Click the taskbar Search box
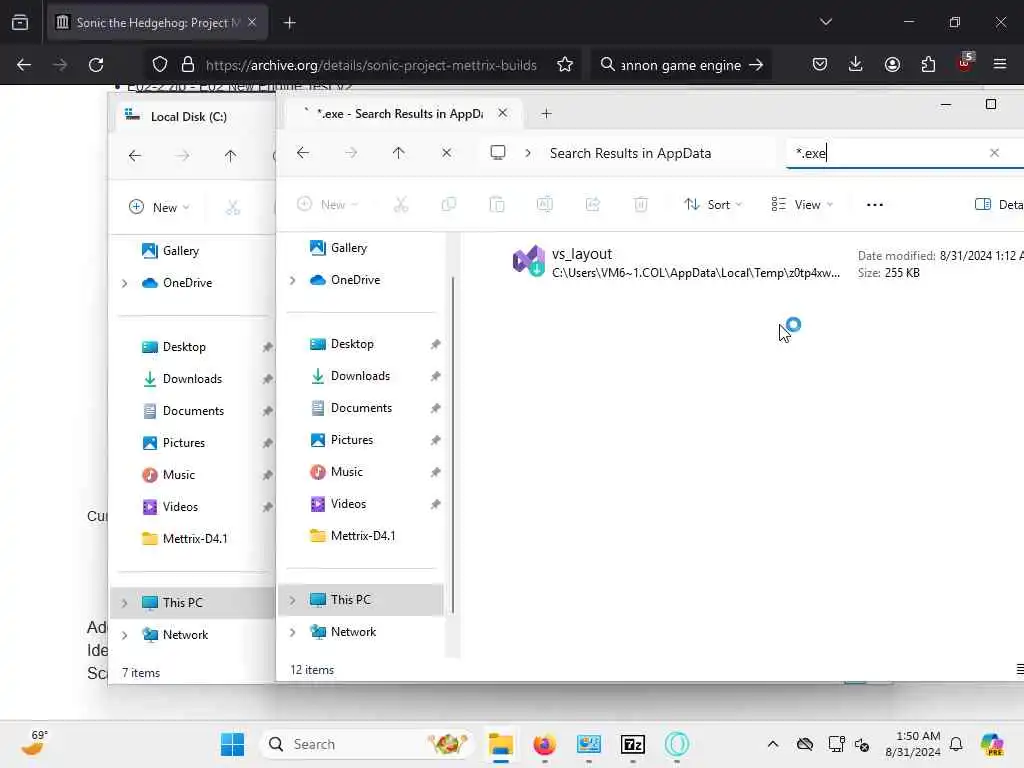The width and height of the screenshot is (1024, 768). pos(368,744)
